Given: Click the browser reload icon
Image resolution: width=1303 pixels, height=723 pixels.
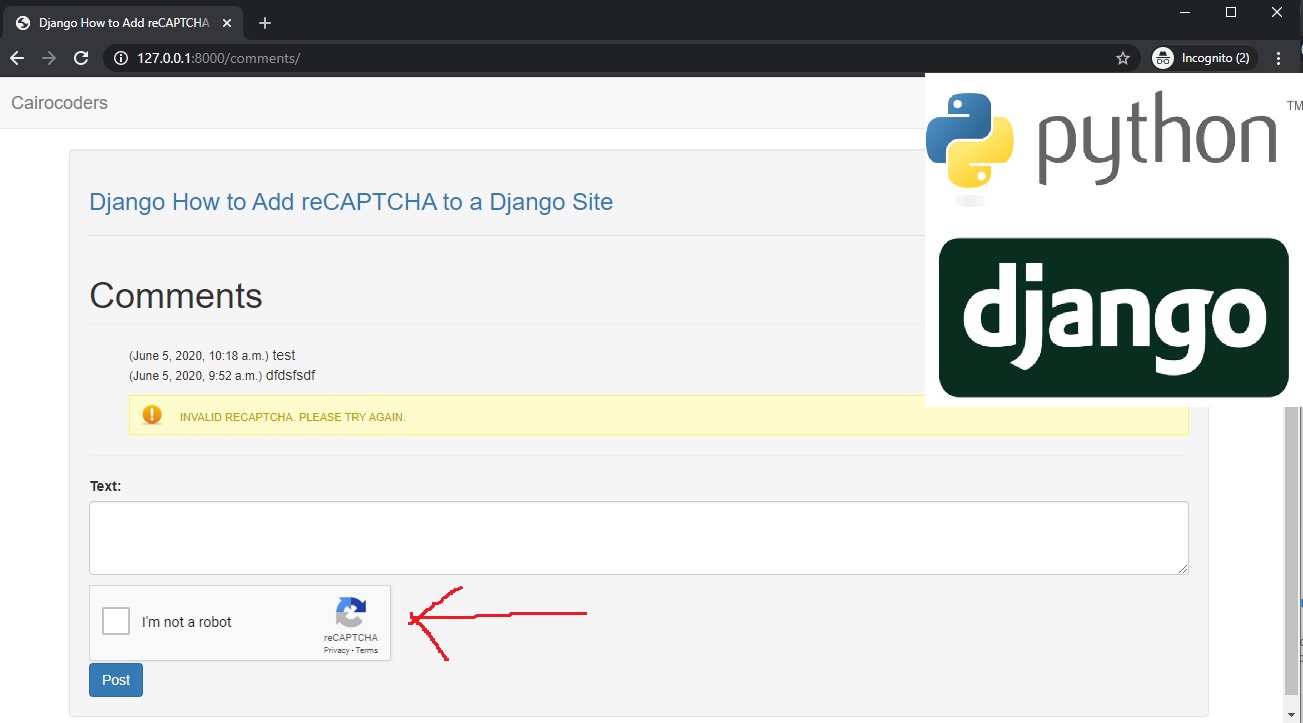Looking at the screenshot, I should pyautogui.click(x=81, y=57).
